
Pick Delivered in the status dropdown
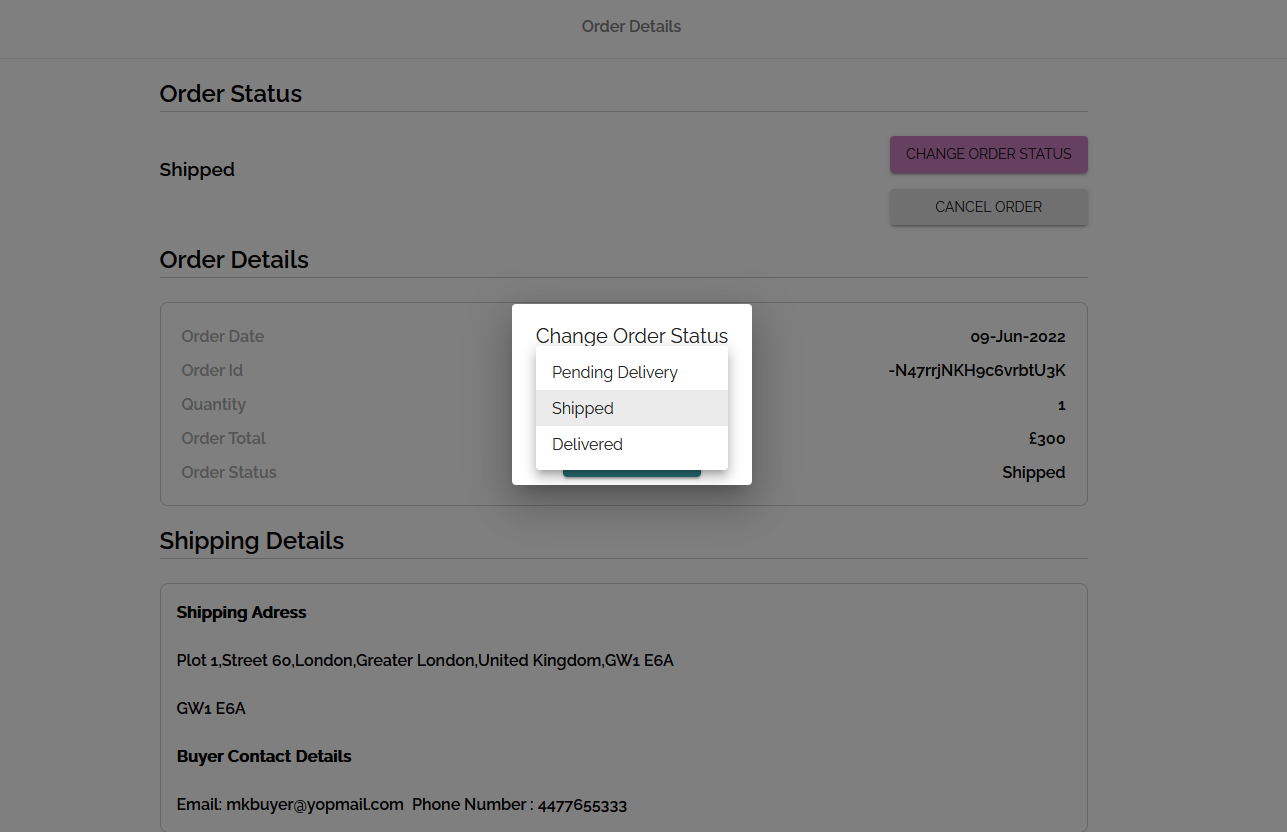point(587,444)
